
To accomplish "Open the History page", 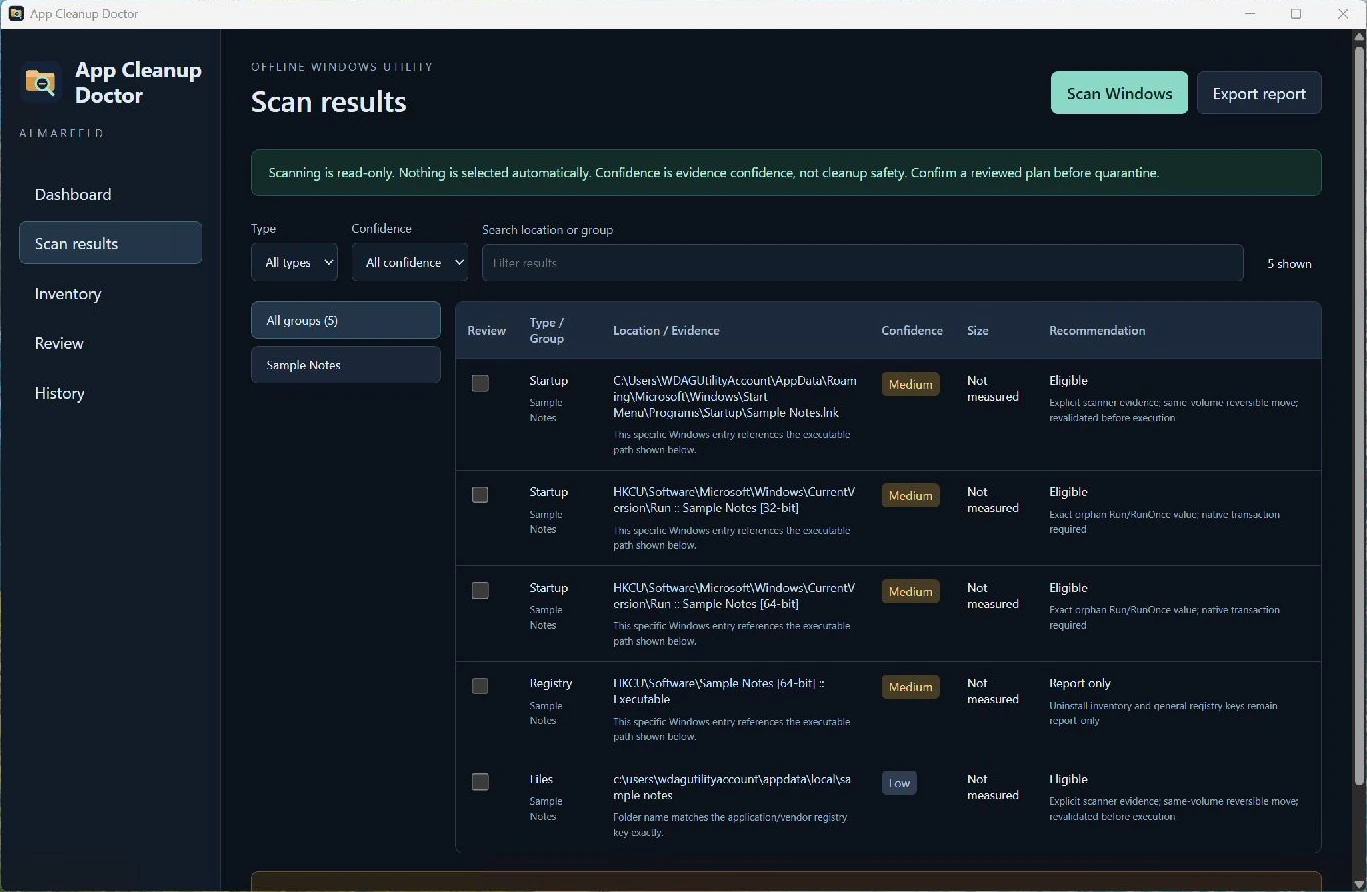I will pyautogui.click(x=110, y=393).
